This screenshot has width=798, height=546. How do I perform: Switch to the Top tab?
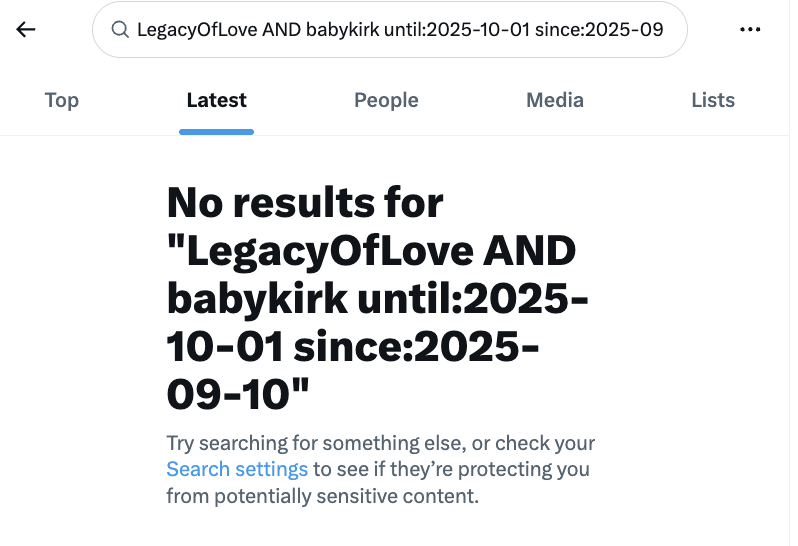pos(62,100)
